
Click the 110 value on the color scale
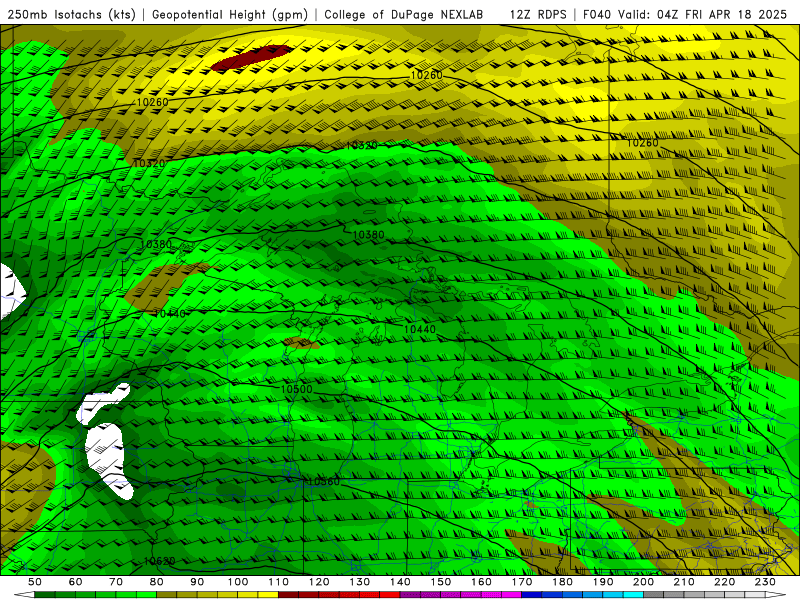coord(279,582)
